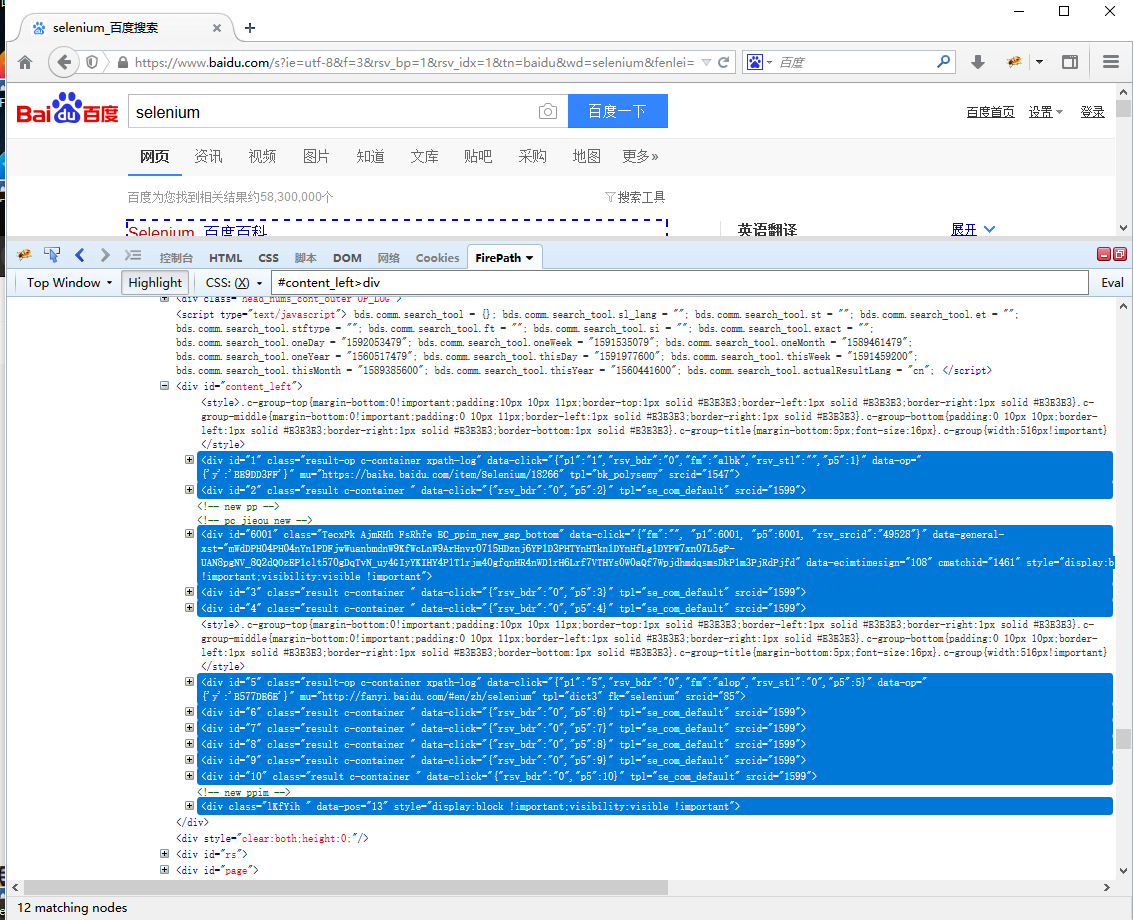Click the Firefox home icon
This screenshot has width=1134, height=920.
[x=25, y=62]
